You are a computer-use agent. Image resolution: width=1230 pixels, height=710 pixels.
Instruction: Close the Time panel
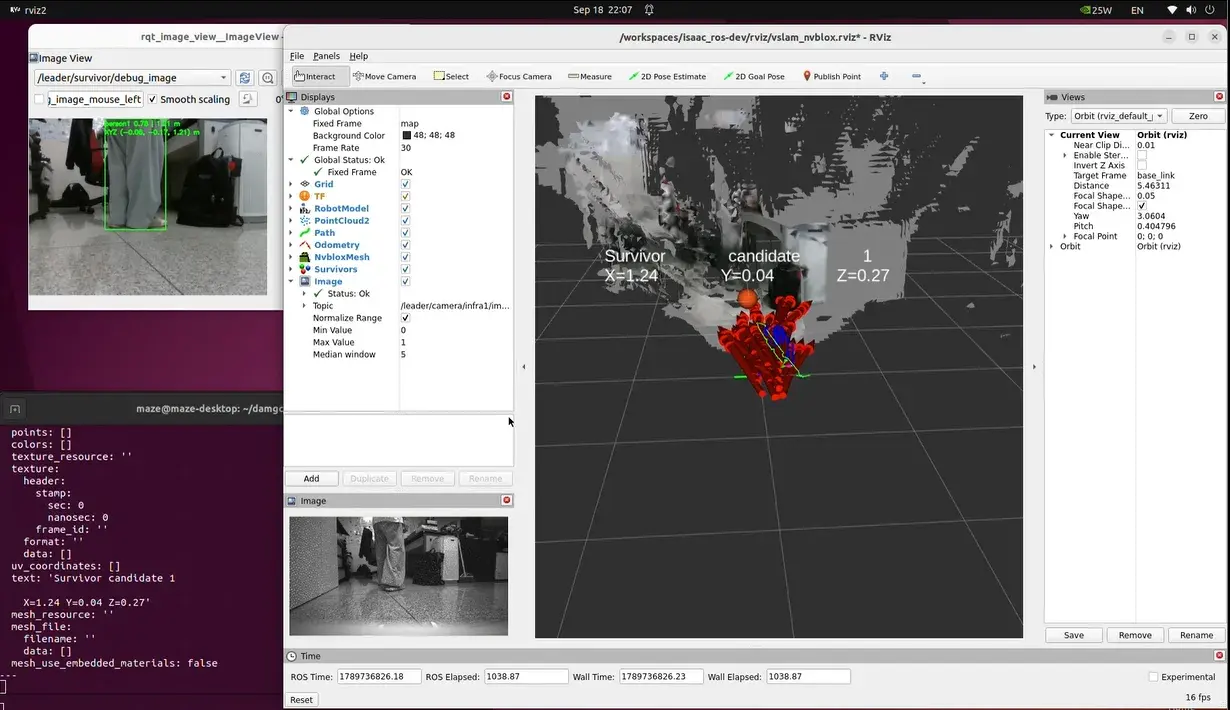point(1219,656)
